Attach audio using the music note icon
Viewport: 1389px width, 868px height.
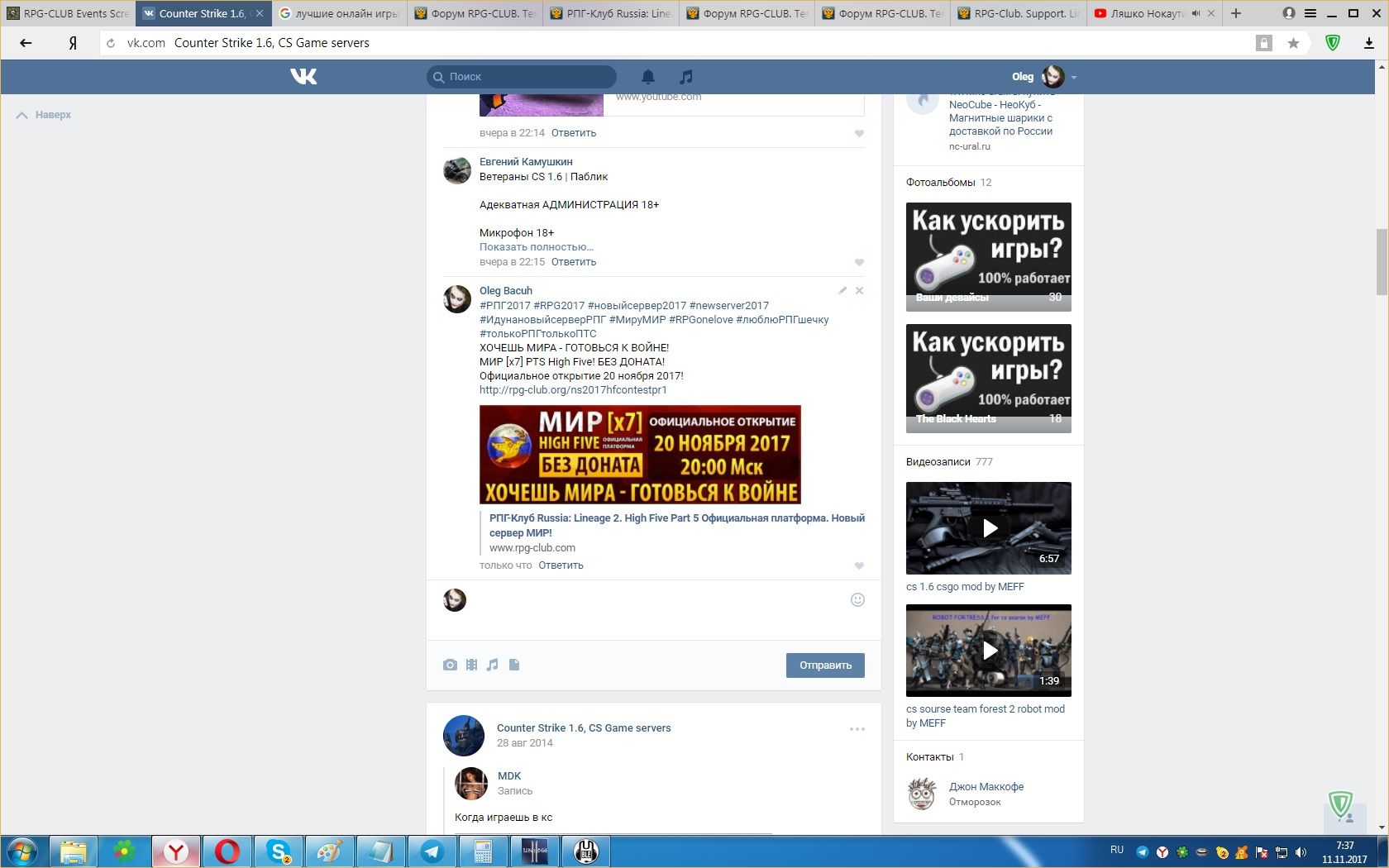coord(493,665)
